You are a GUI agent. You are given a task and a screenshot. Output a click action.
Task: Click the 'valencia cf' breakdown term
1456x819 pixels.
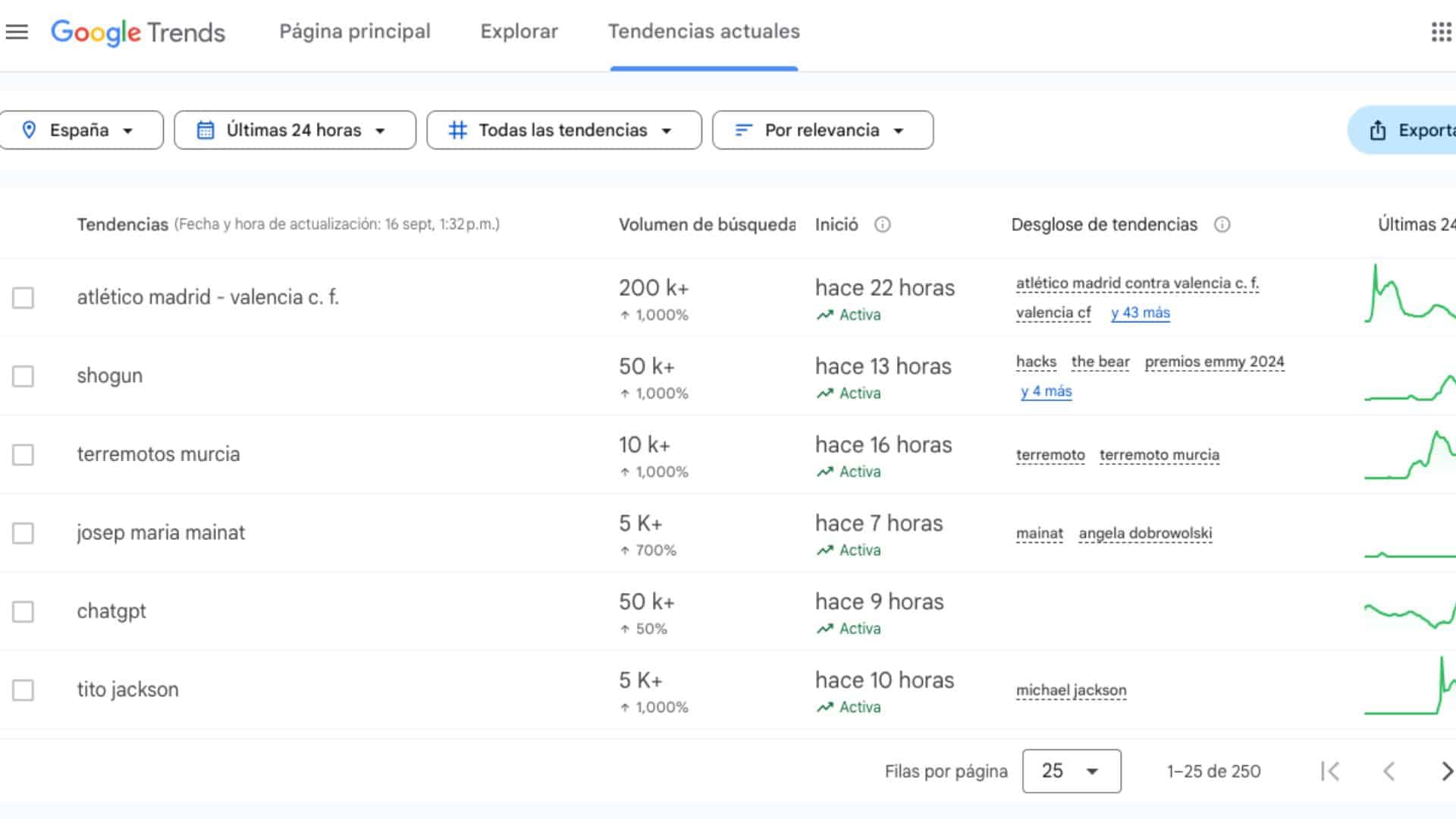pos(1053,312)
